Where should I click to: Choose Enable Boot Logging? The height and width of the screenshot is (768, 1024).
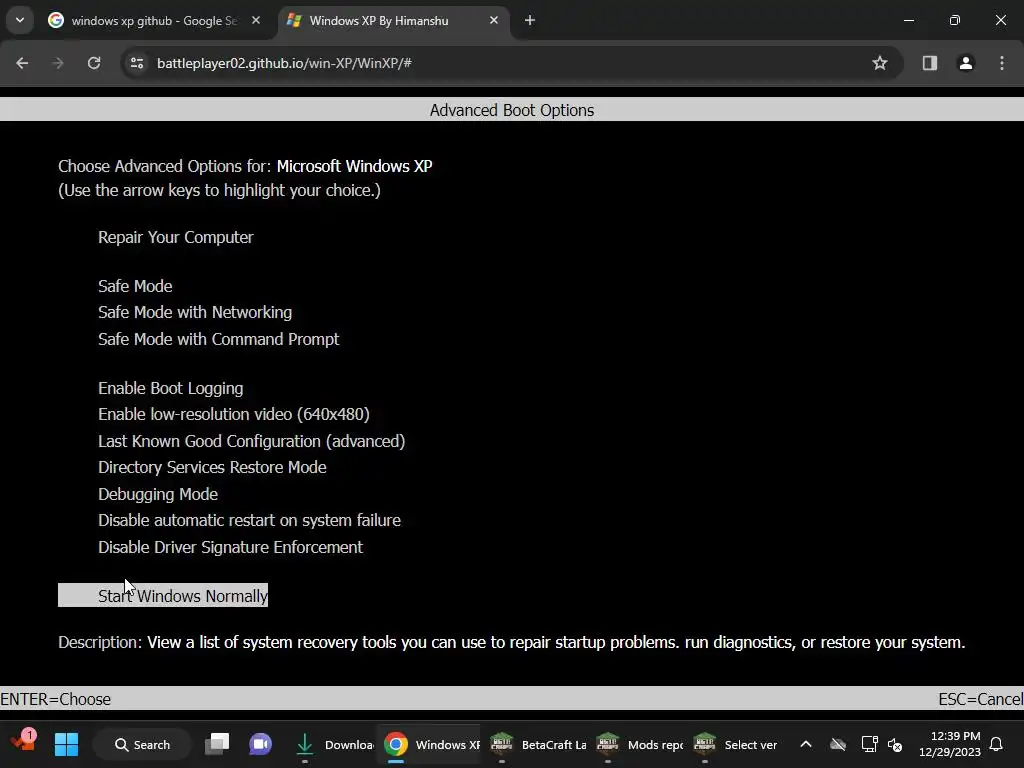[x=170, y=388]
